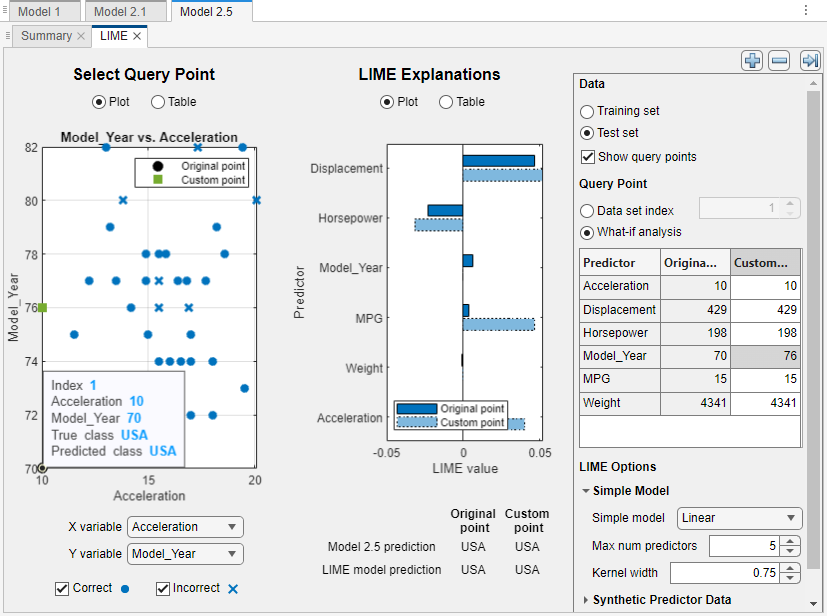Click the dock-right arrow icon
This screenshot has width=827, height=616.
click(x=811, y=60)
